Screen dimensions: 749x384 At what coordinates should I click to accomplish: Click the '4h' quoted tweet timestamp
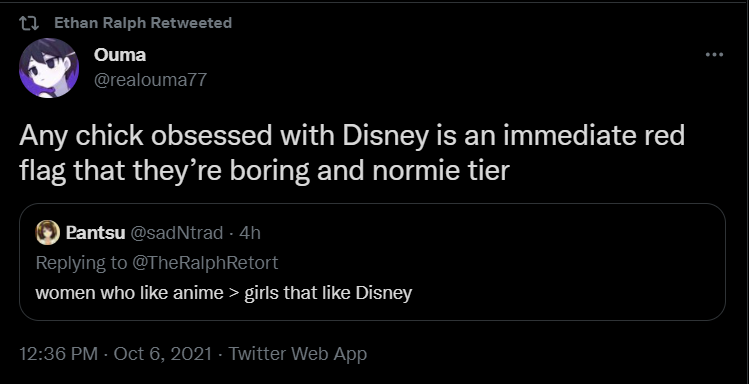pyautogui.click(x=250, y=233)
